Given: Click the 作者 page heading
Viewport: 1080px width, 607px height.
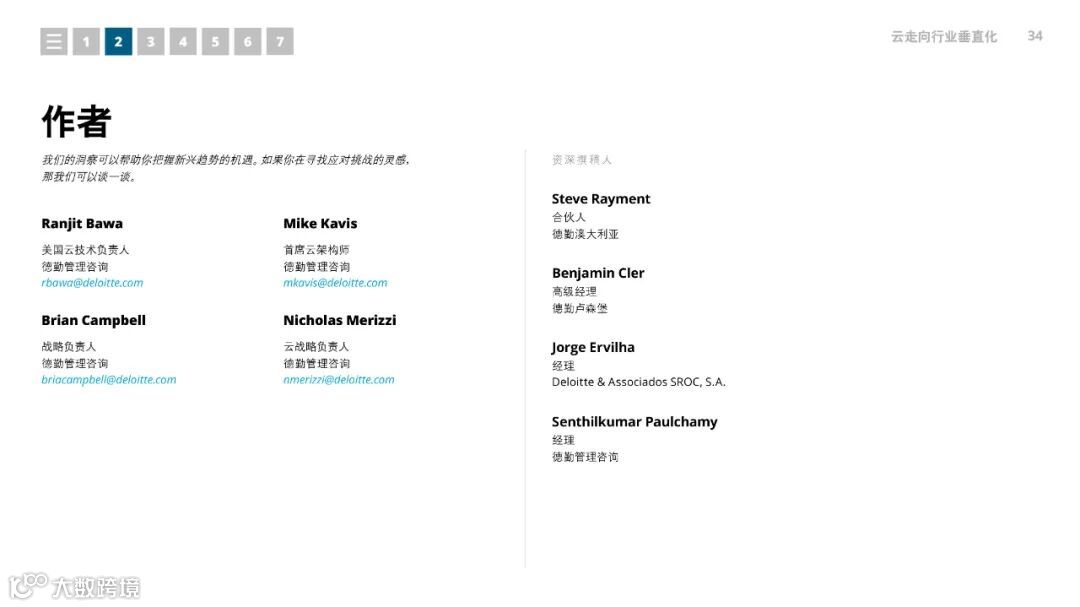Looking at the screenshot, I should [76, 122].
